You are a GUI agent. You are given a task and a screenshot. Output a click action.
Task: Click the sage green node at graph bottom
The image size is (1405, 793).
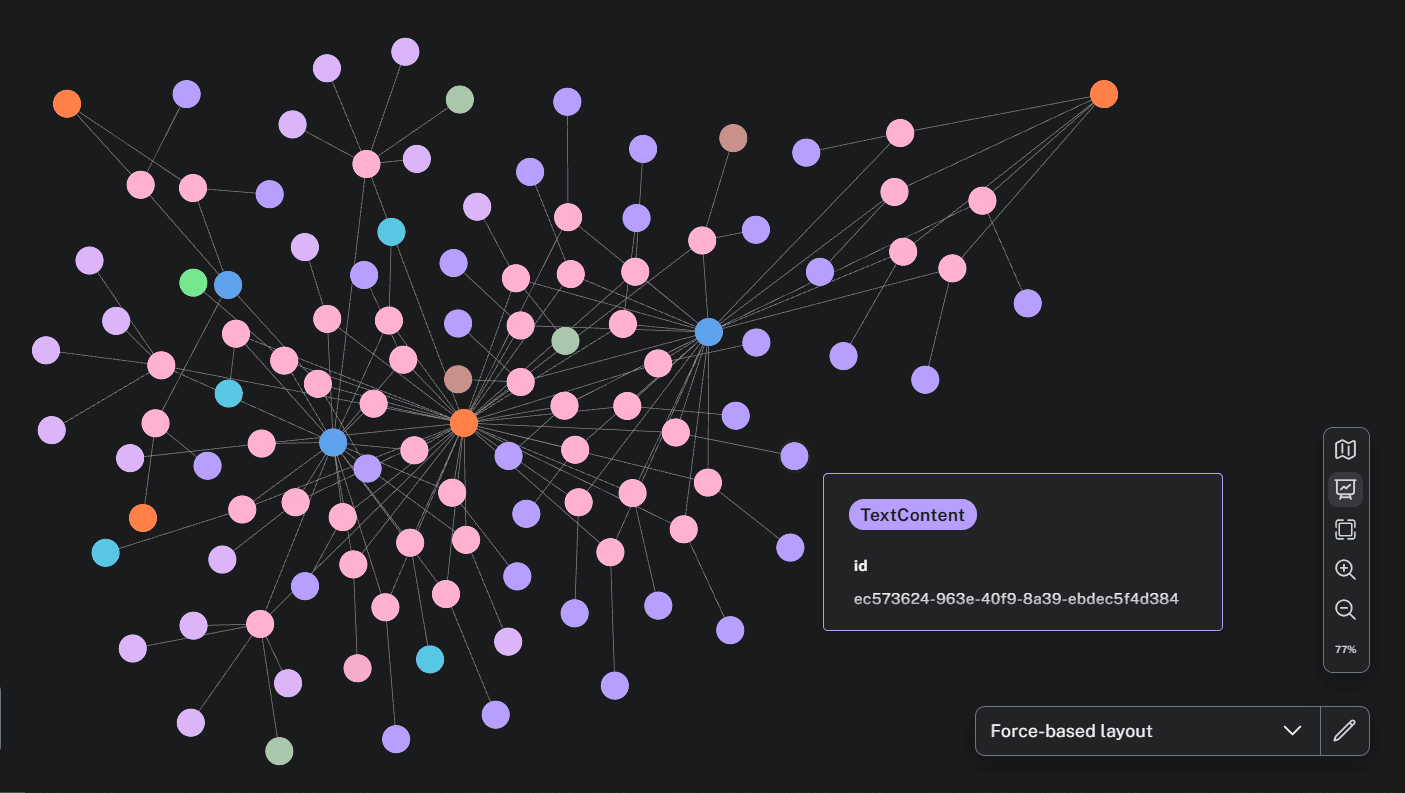[279, 750]
